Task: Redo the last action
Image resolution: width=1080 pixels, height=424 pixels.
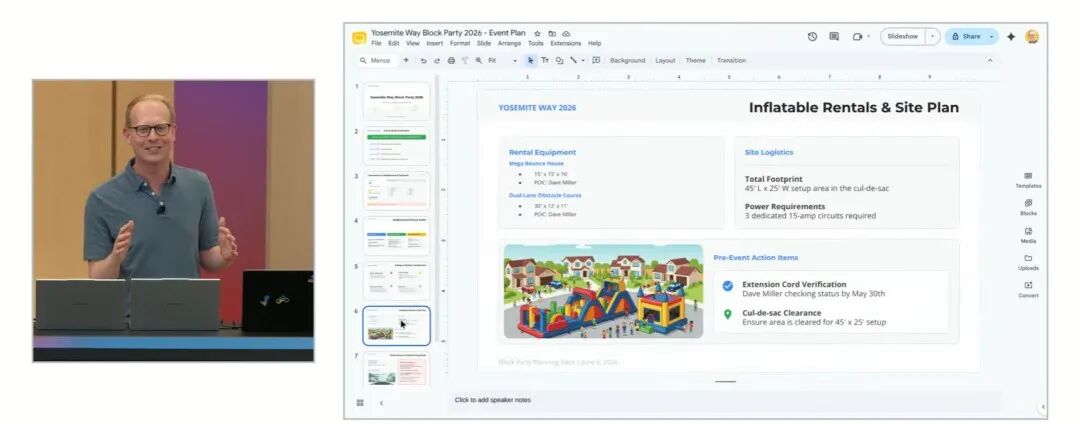Action: click(437, 61)
